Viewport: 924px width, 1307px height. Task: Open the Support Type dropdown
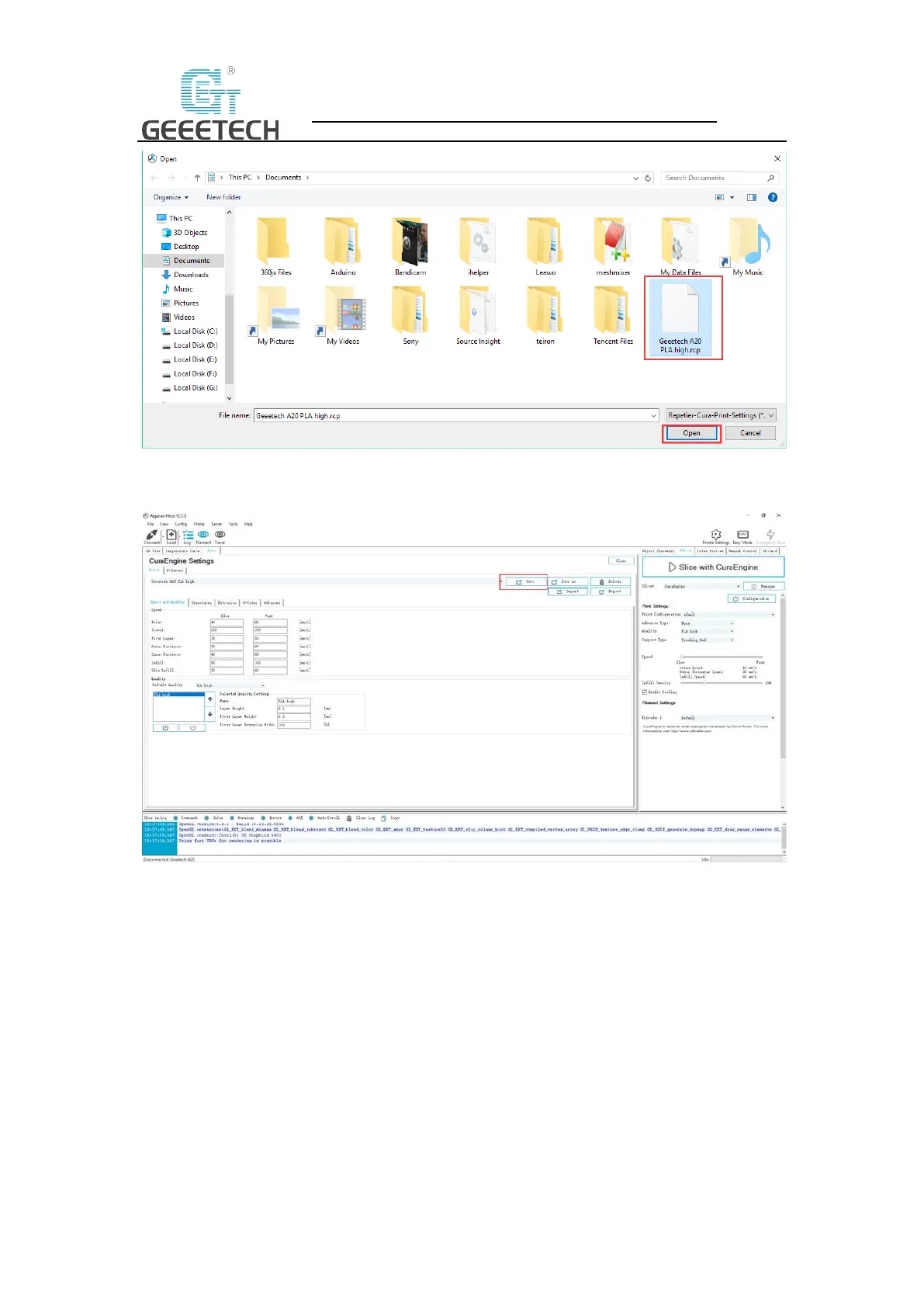coord(707,640)
